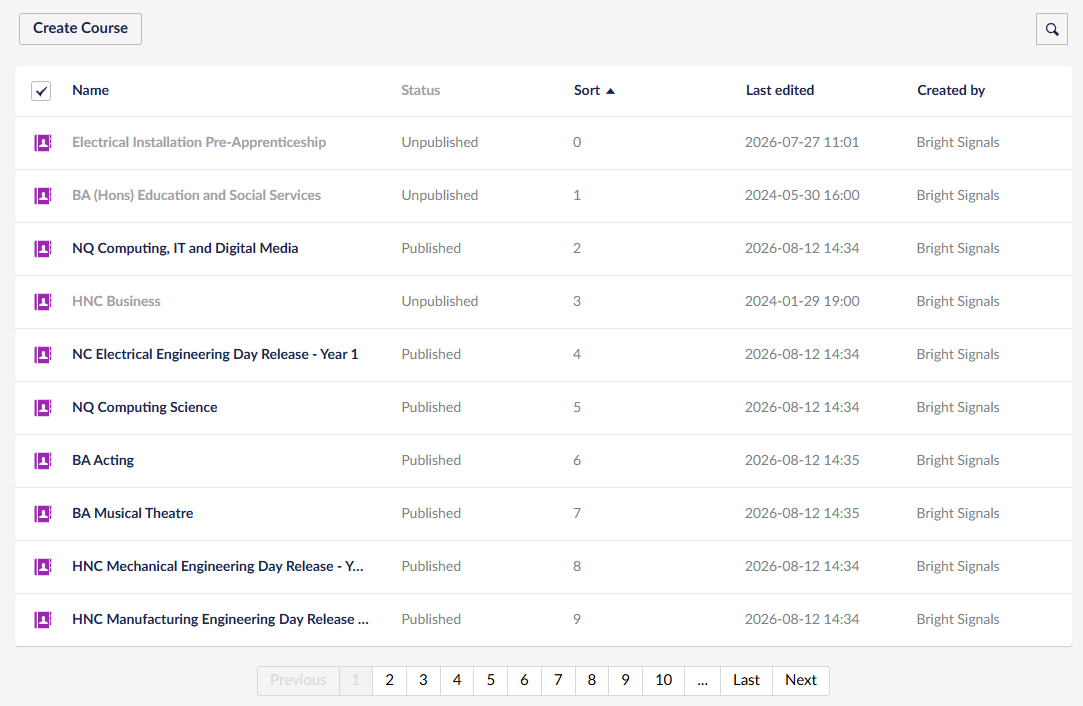Screen dimensions: 1083x706
Task: Open NC Electrical Engineering Day Release - Year 1
Action: [x=215, y=354]
